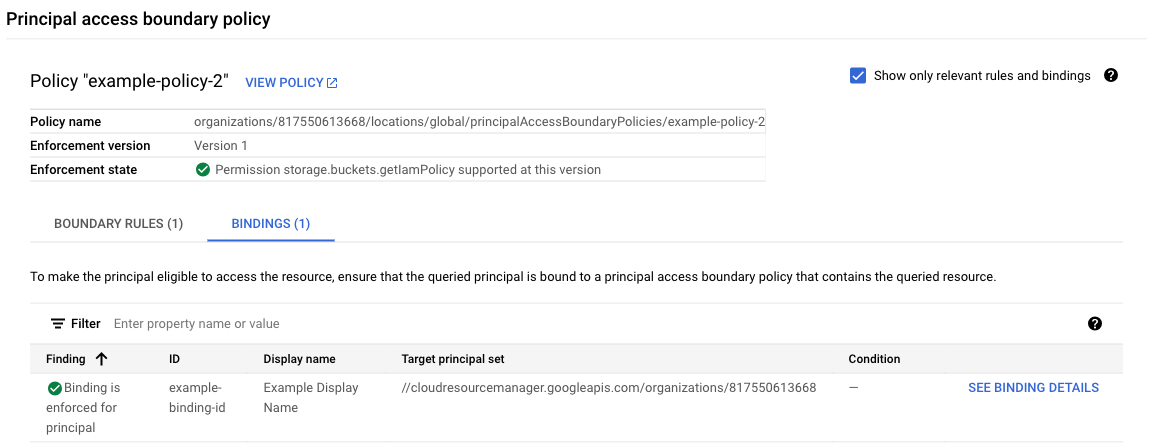1154x448 pixels.
Task: Click the green check icon in binding row
Action: click(54, 388)
